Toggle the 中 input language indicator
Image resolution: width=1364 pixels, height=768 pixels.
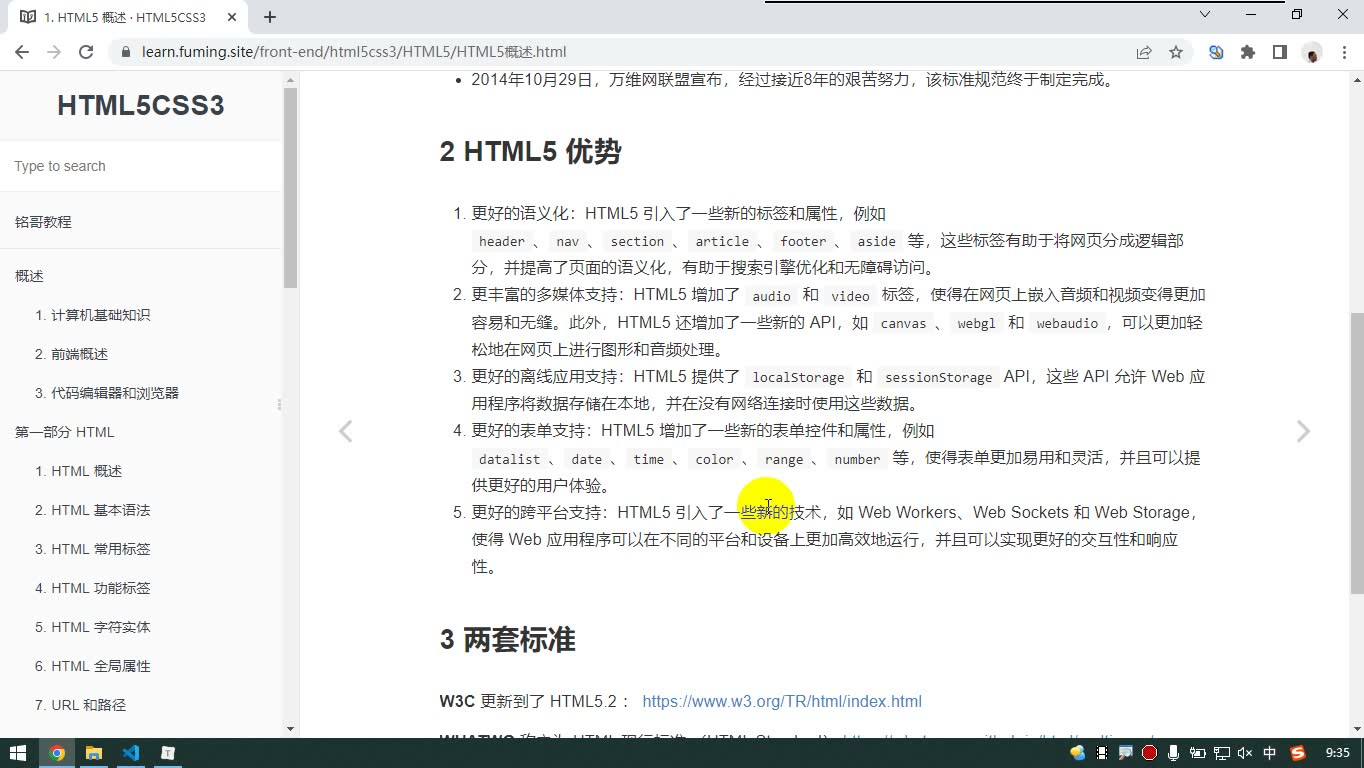click(1270, 753)
